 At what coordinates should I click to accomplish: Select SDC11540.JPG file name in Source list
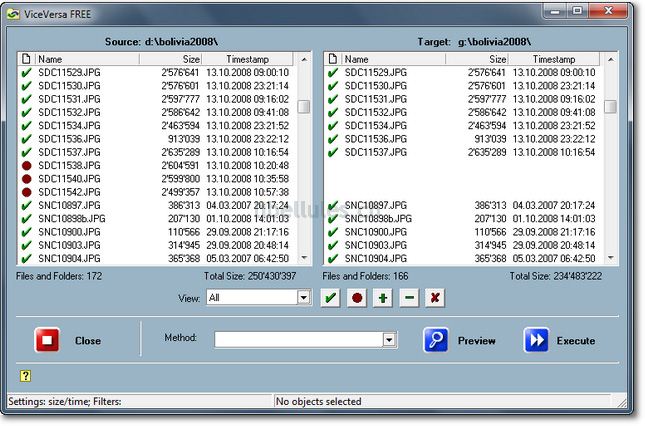click(70, 179)
